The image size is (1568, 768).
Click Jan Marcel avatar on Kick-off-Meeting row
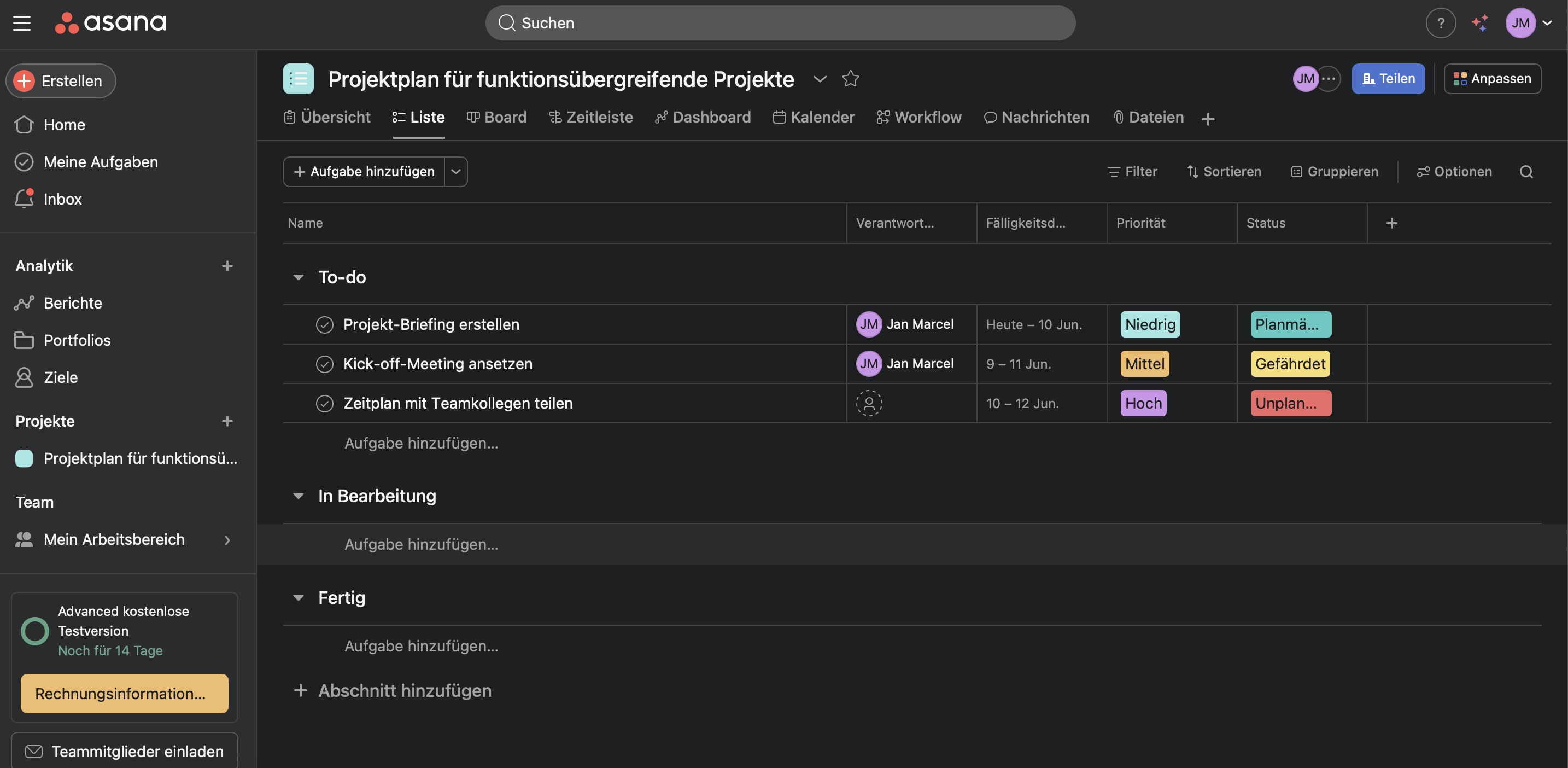tap(869, 364)
